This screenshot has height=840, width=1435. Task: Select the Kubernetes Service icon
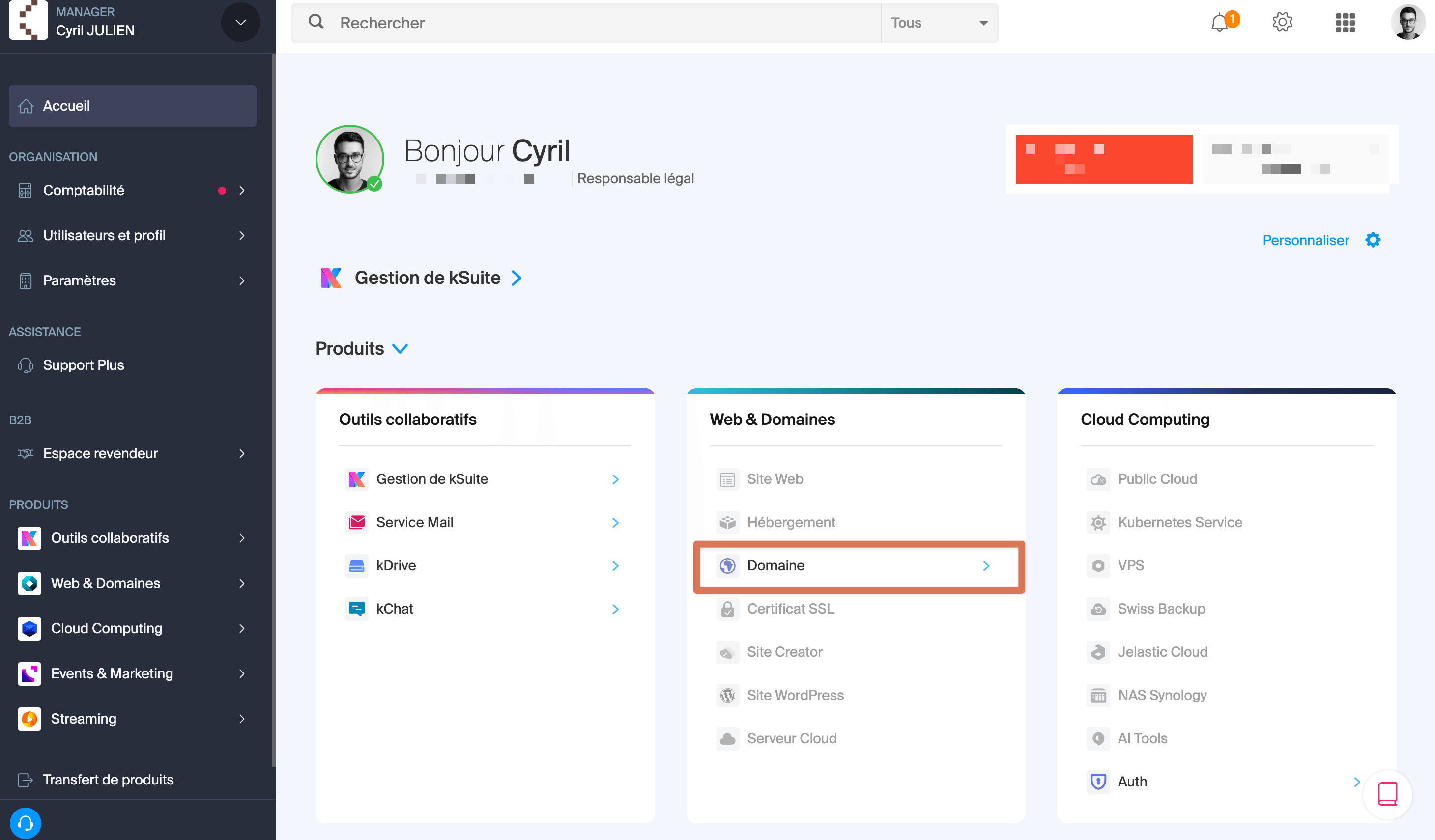(x=1098, y=522)
